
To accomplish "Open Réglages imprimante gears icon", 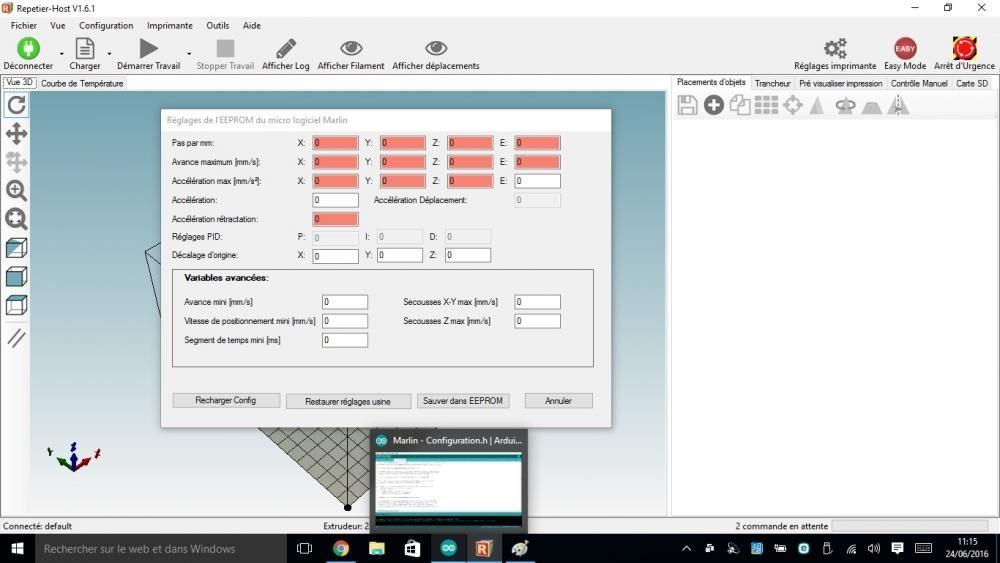I will 835,48.
